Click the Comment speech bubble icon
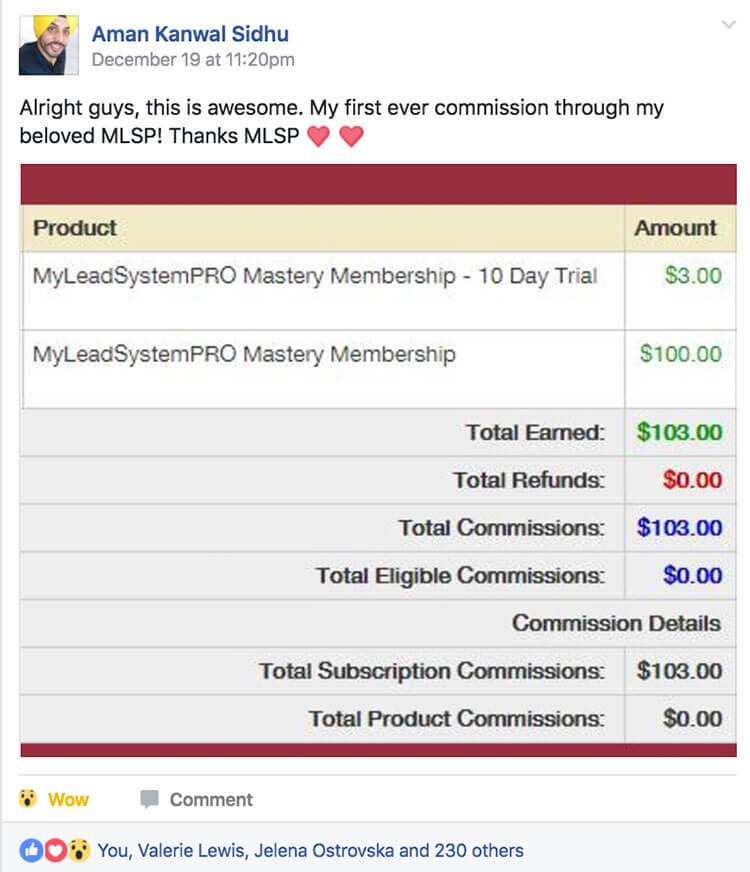 (x=150, y=799)
